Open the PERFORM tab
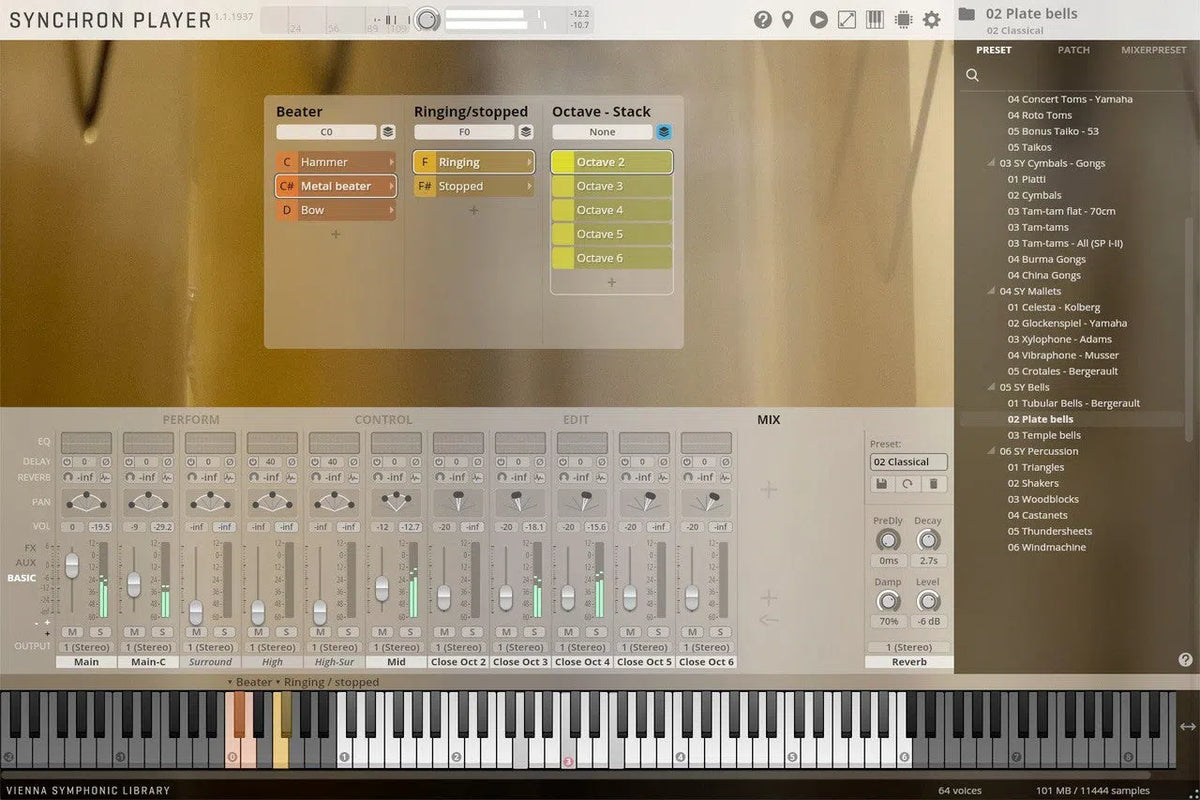1200x800 pixels. (190, 420)
